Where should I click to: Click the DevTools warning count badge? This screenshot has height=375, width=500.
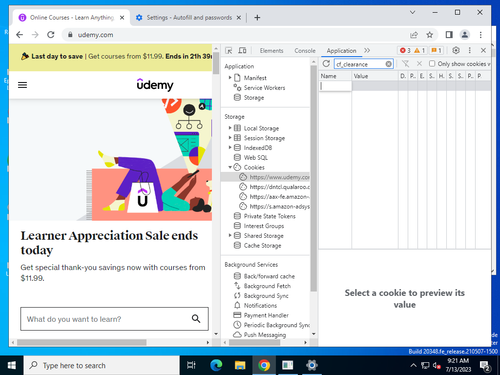click(419, 50)
